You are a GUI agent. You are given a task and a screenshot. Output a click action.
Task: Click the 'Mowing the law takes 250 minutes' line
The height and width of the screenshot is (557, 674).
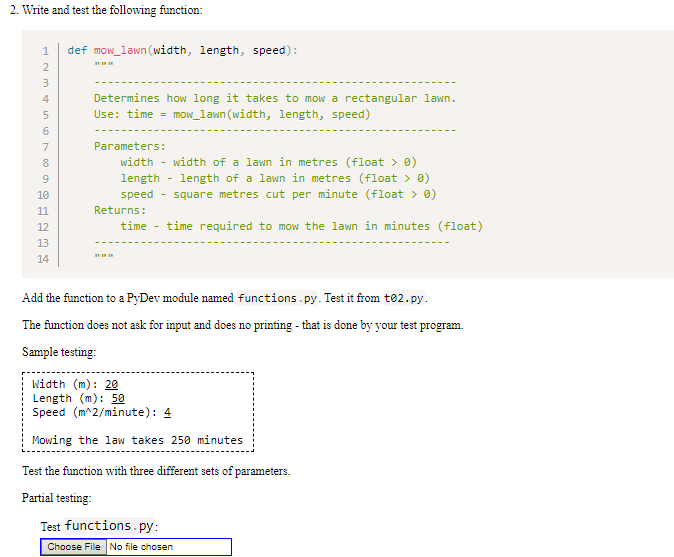[138, 440]
